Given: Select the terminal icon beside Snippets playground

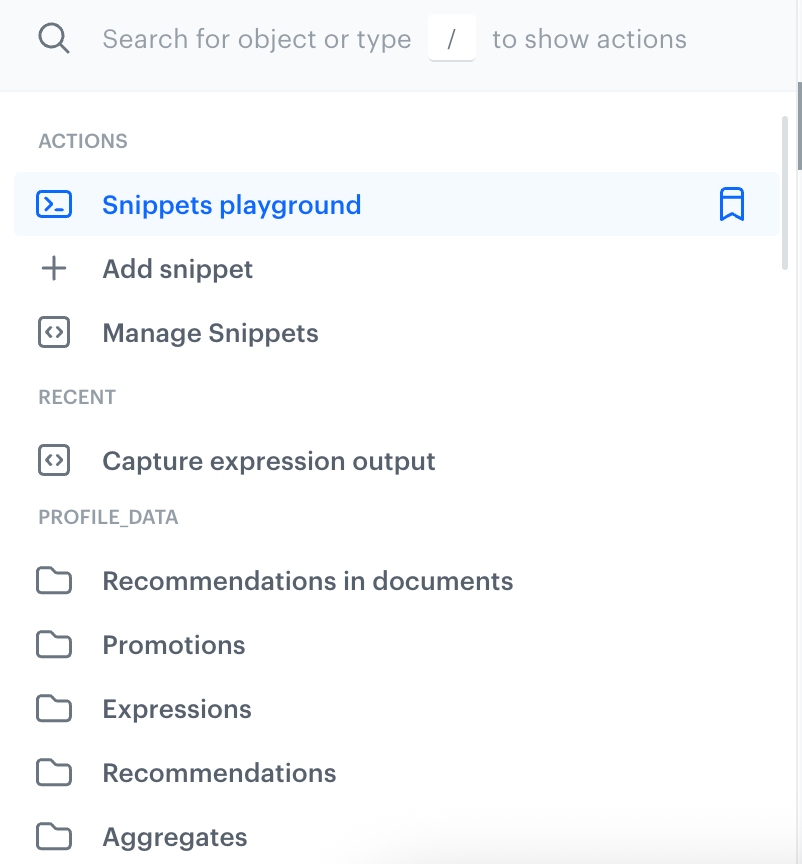Looking at the screenshot, I should [54, 204].
